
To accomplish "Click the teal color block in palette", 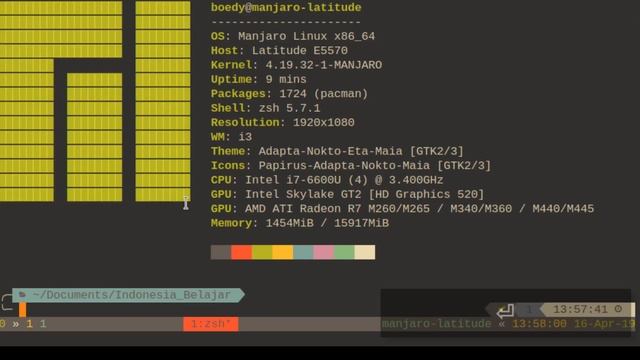I will [303, 252].
